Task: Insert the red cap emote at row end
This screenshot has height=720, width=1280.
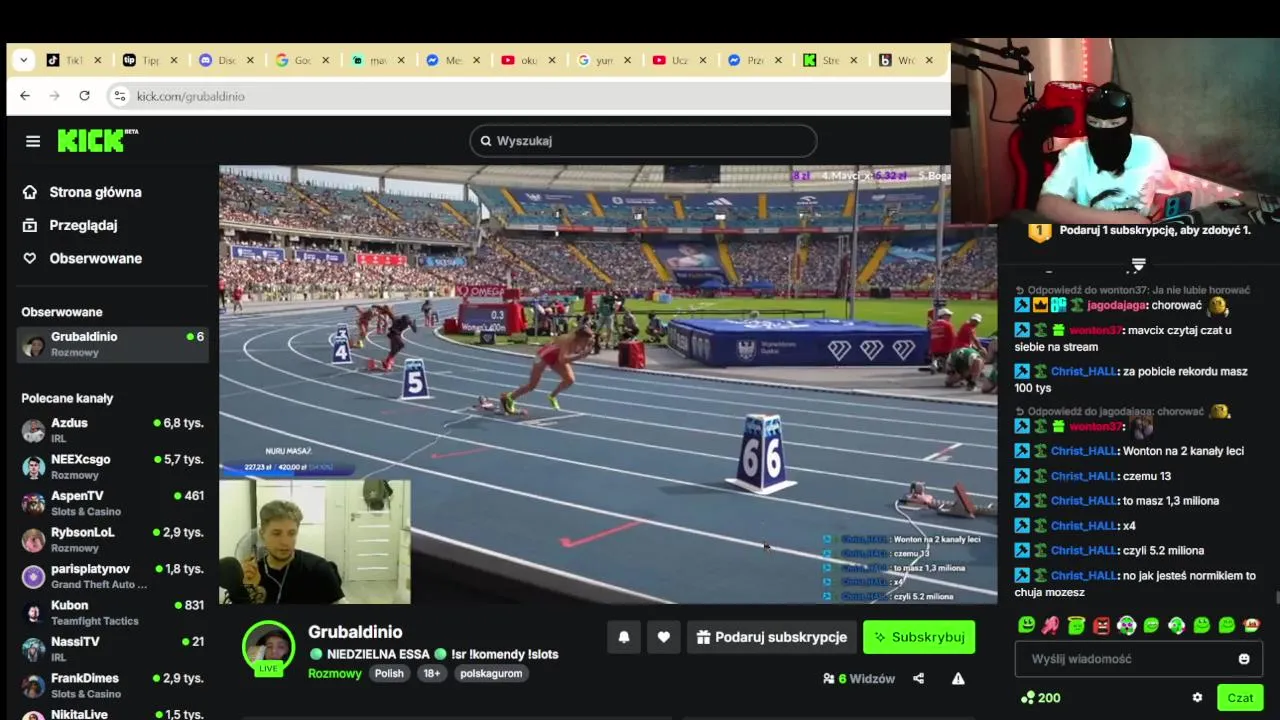Action: point(1251,625)
